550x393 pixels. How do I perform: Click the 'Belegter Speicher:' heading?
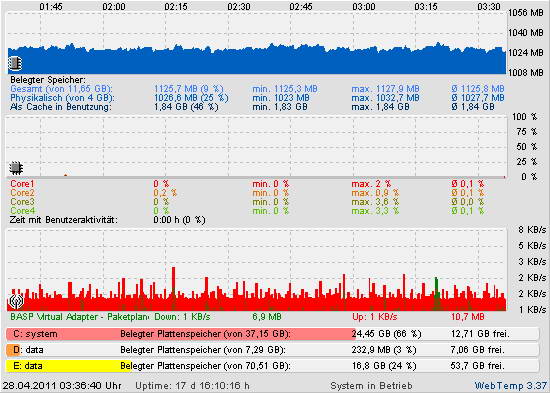(x=48, y=80)
